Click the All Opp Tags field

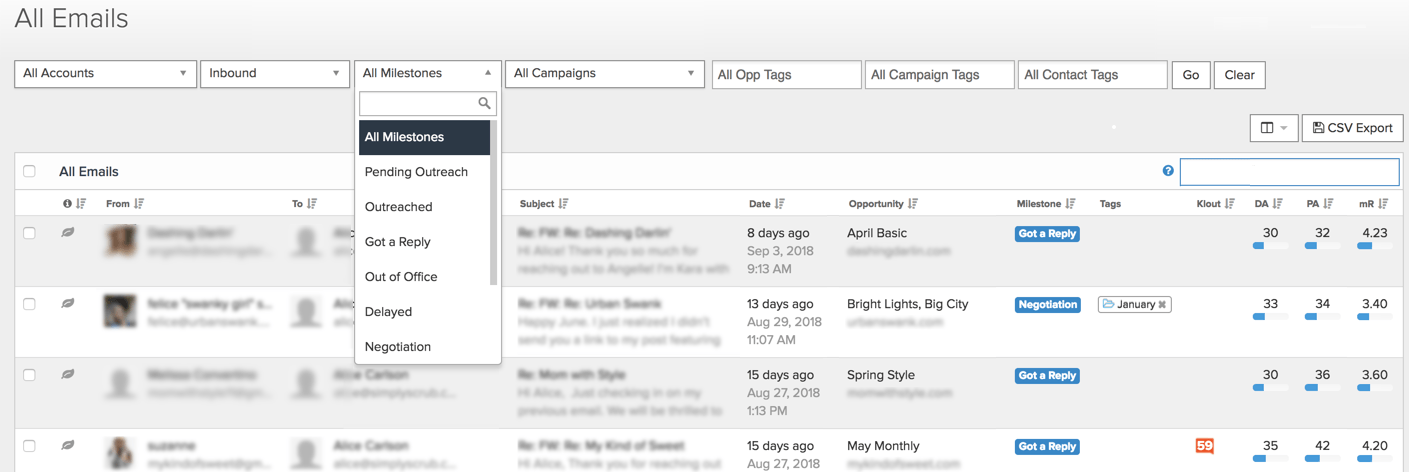pyautogui.click(x=786, y=75)
